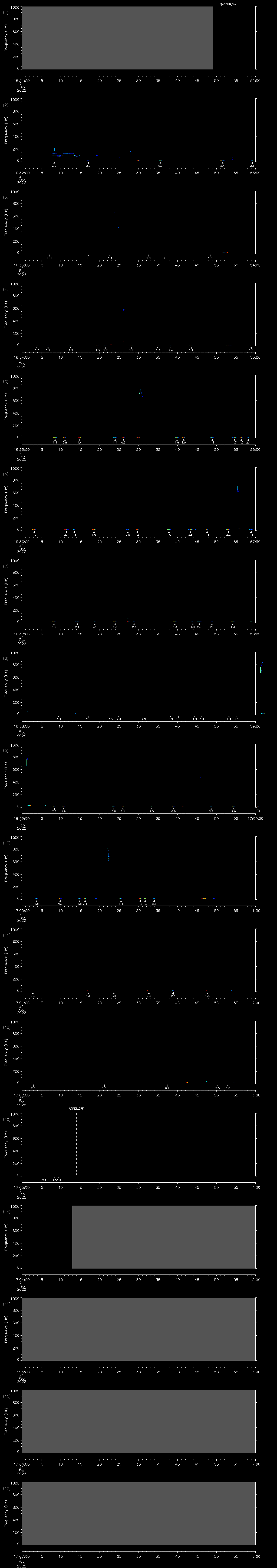Click the 17:02:00 start time label
This screenshot has width=277, height=1568.
click(x=21, y=1095)
